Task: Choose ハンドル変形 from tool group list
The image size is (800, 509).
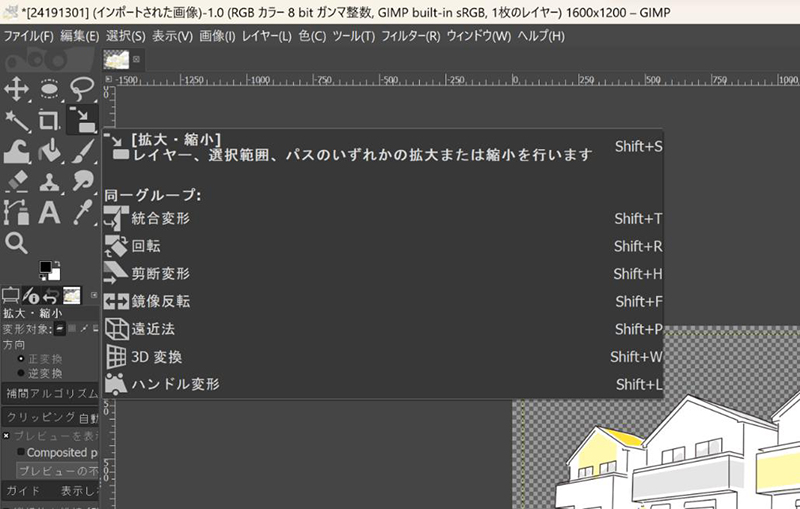Action: [x=383, y=384]
